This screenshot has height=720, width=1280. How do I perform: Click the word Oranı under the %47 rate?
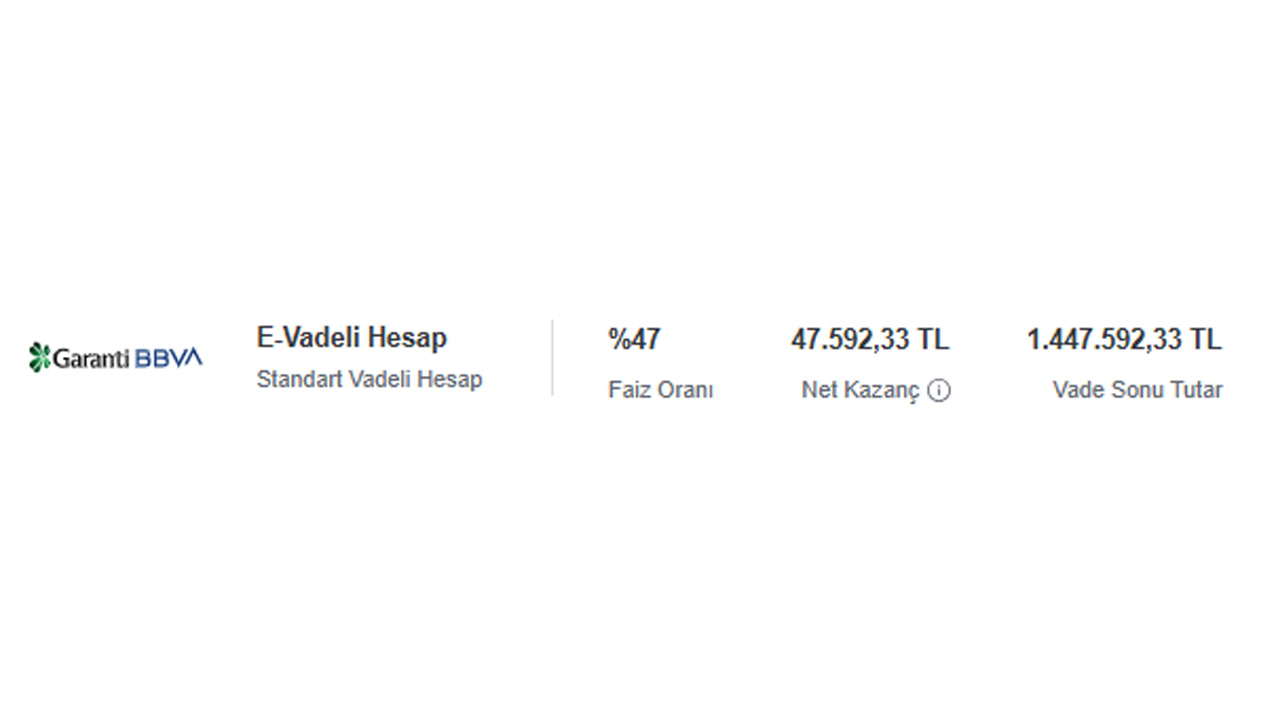(685, 391)
